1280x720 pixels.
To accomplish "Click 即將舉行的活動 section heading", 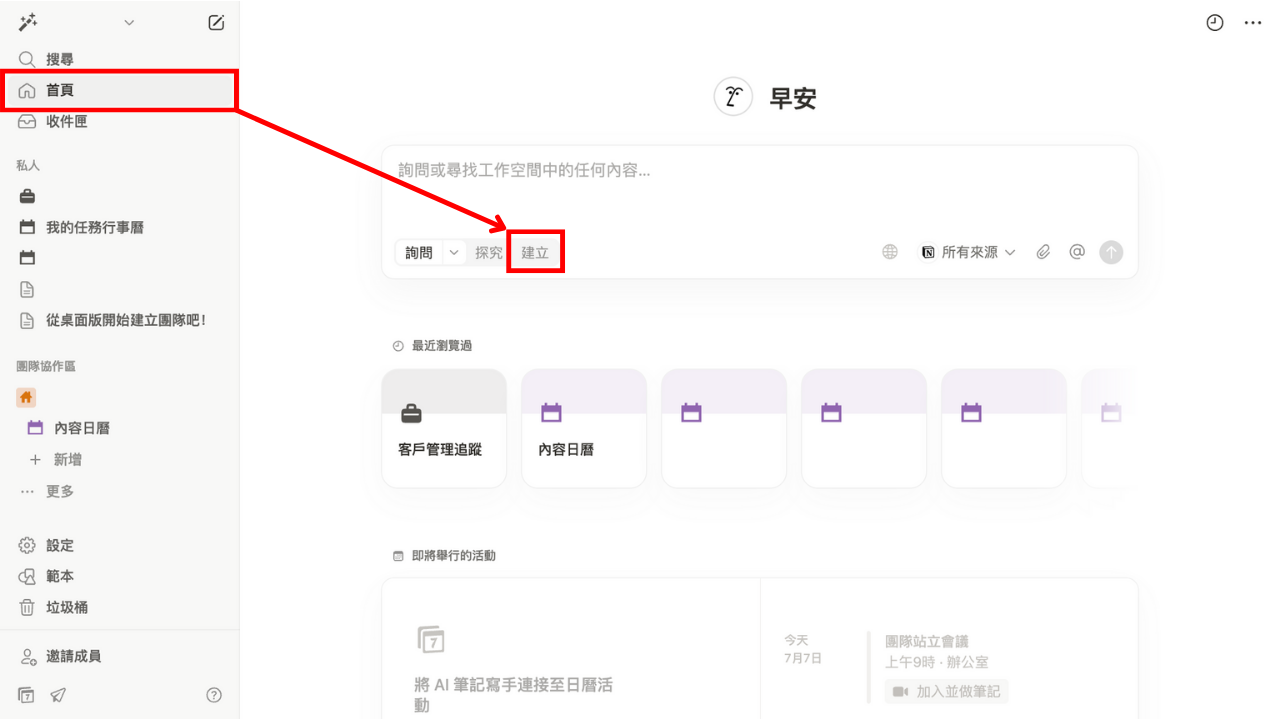I will click(x=454, y=556).
